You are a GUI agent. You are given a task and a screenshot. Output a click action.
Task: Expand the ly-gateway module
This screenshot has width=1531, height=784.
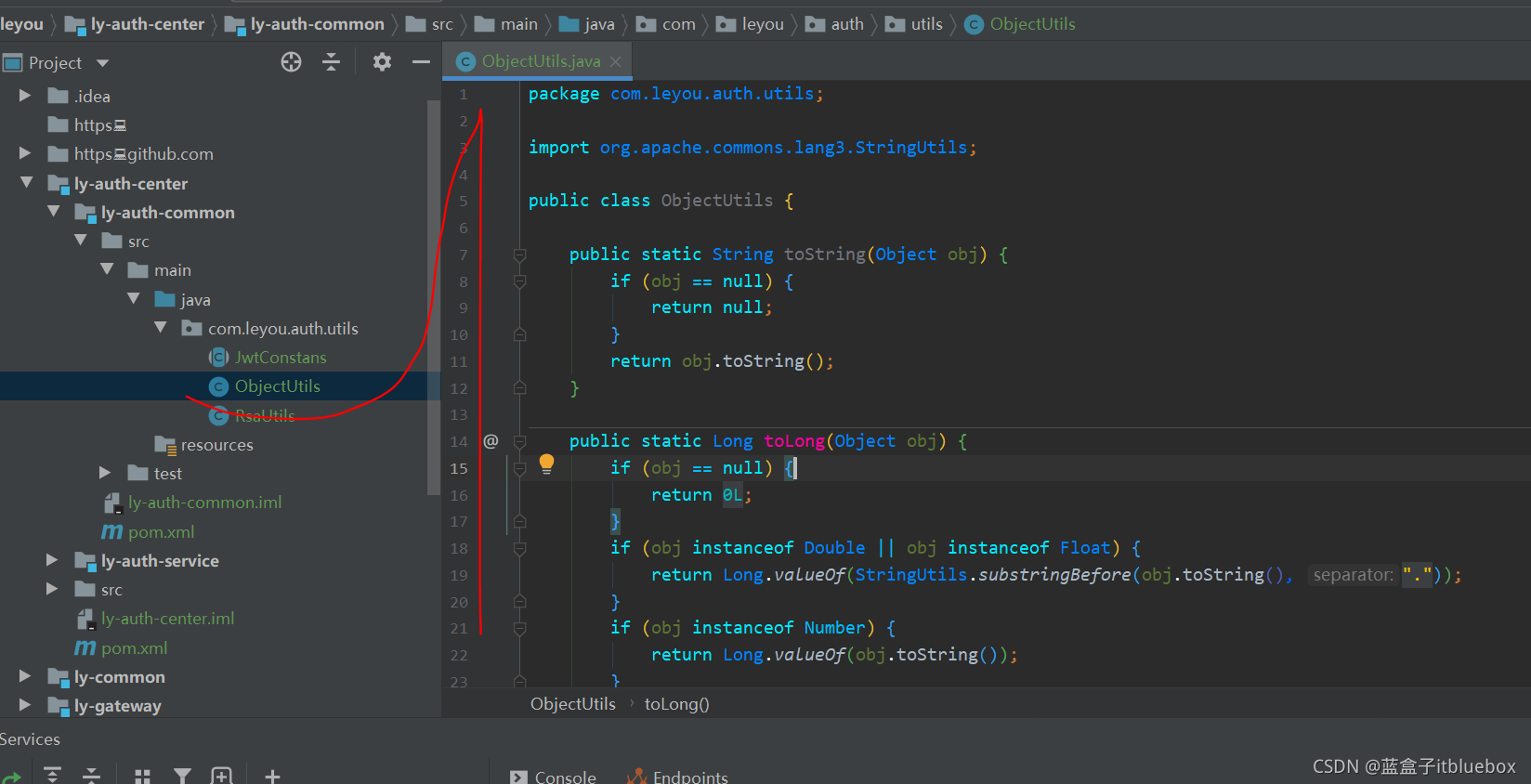[25, 705]
